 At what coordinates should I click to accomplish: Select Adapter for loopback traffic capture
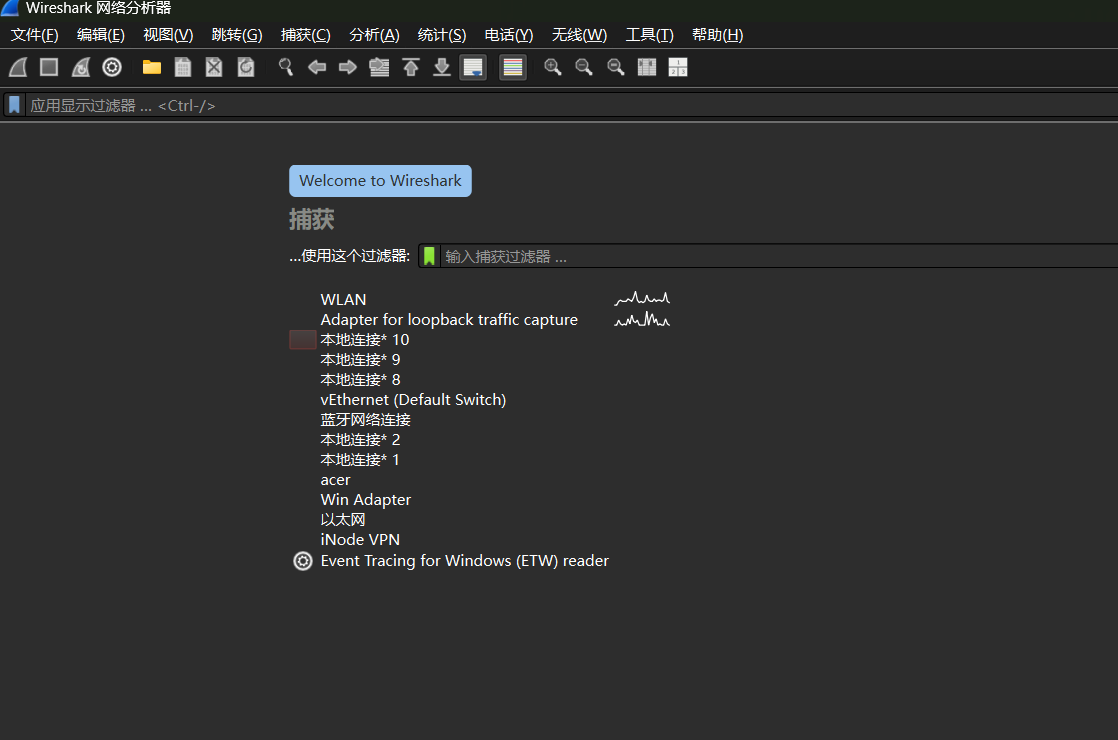click(448, 319)
